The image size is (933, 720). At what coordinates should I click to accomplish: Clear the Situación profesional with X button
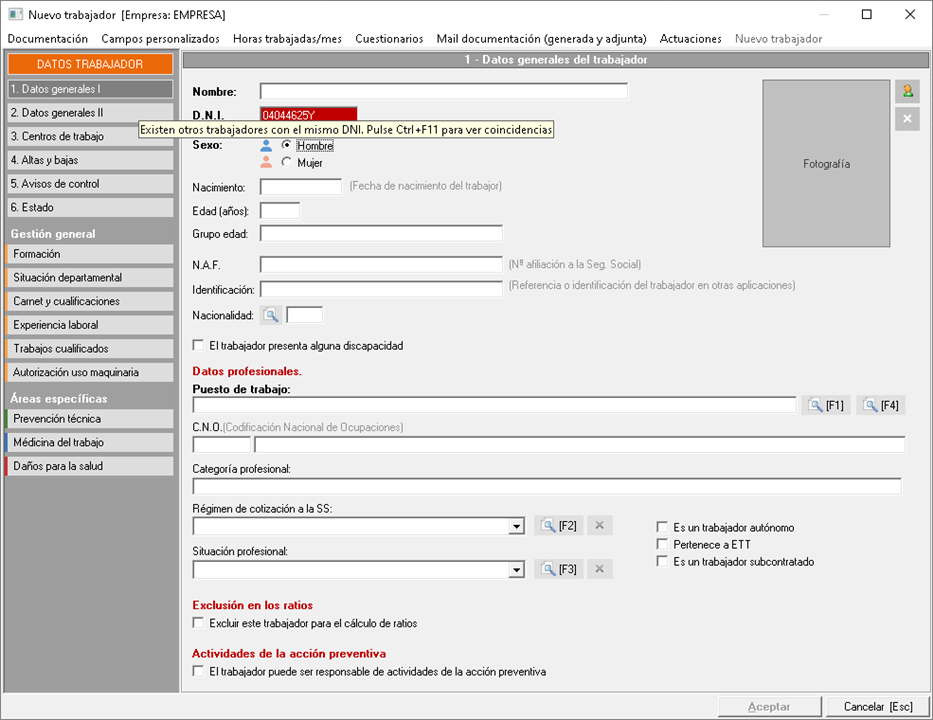[x=599, y=569]
